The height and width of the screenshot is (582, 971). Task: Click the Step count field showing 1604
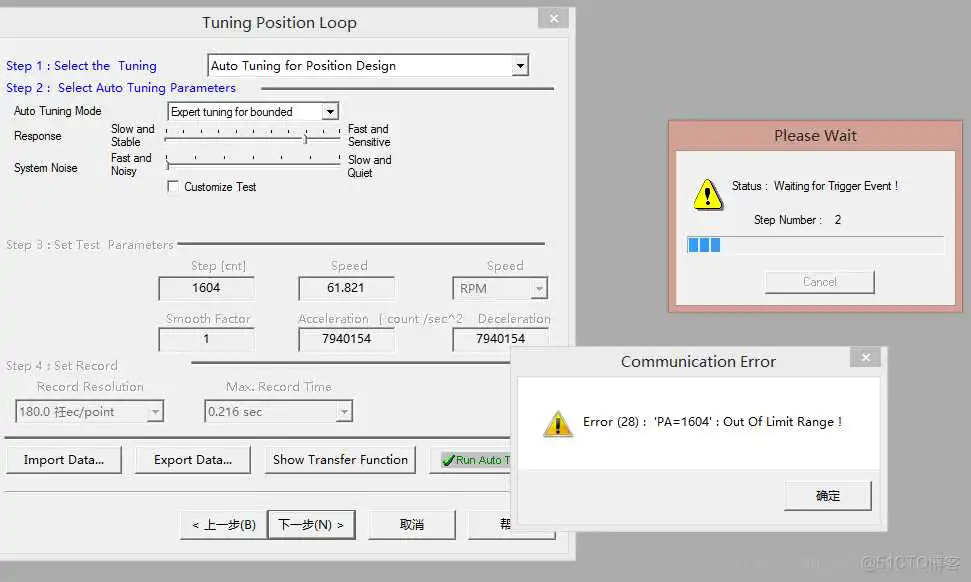pyautogui.click(x=206, y=288)
